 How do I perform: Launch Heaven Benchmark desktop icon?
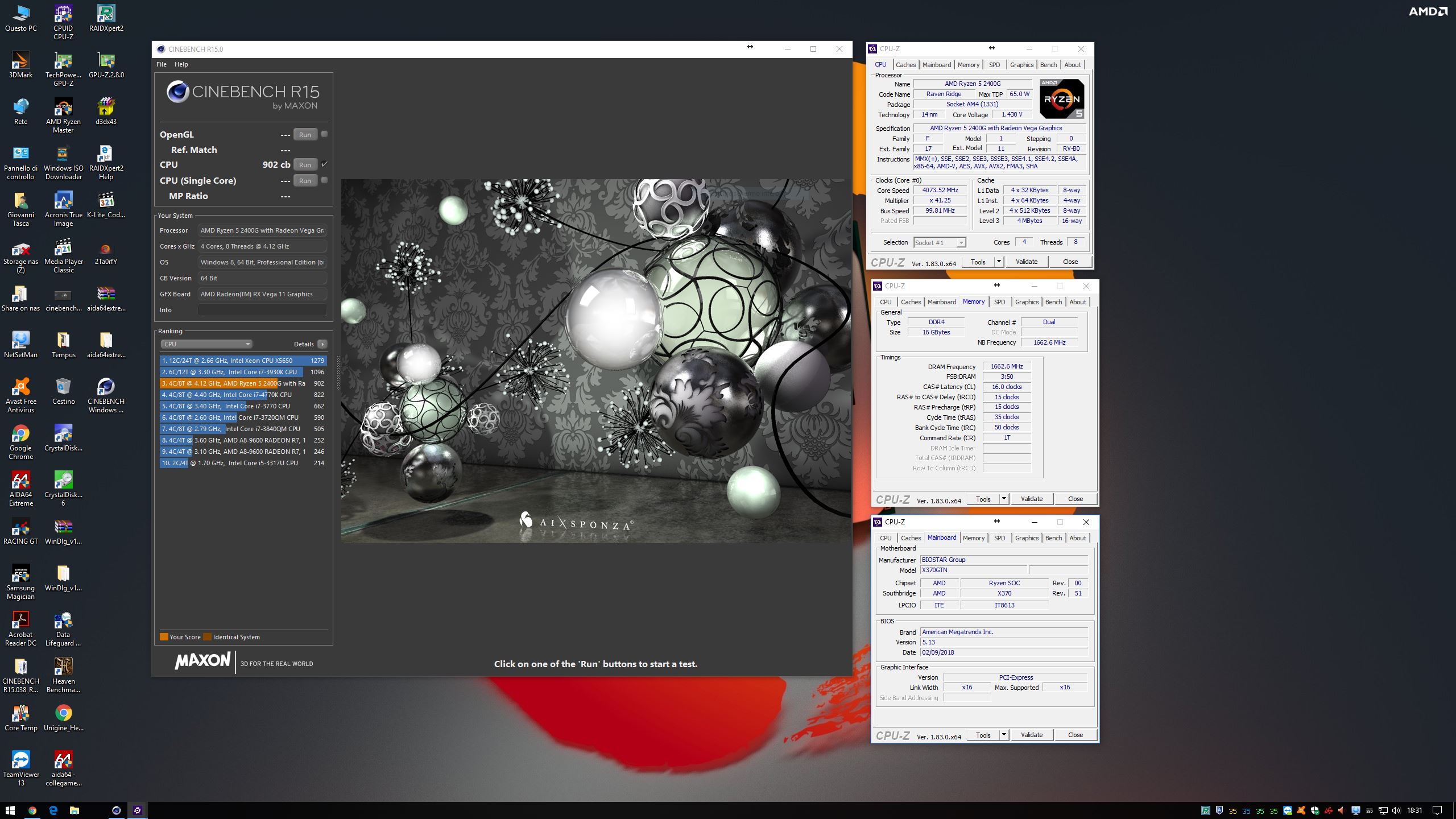click(63, 675)
